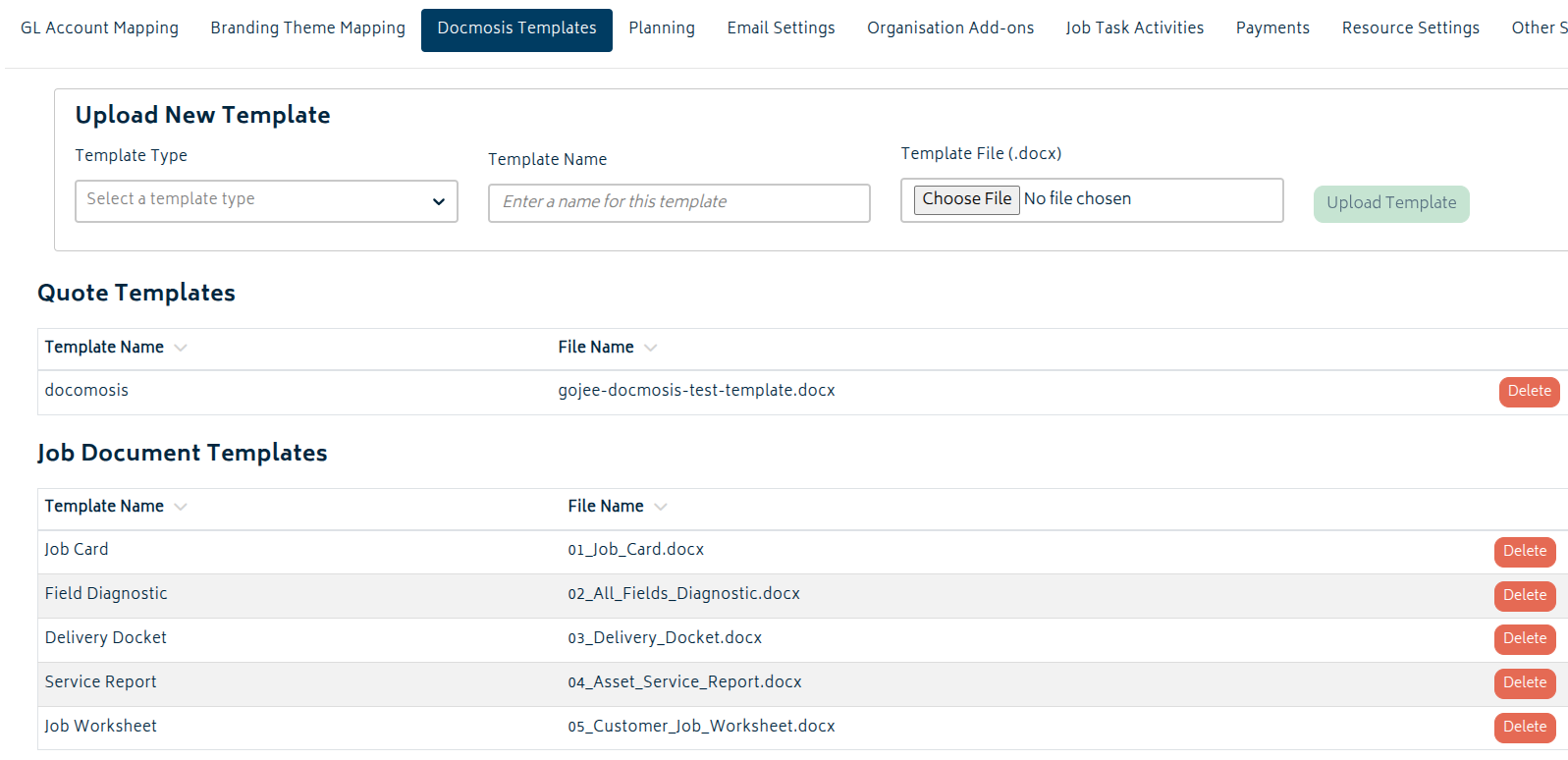Click 05_Customer_Job_Worksheet.docx file name

[x=701, y=727]
